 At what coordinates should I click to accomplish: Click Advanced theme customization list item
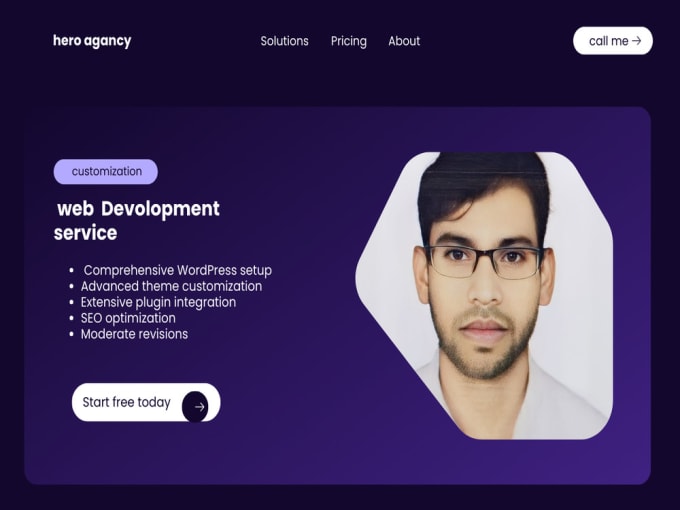(x=171, y=286)
